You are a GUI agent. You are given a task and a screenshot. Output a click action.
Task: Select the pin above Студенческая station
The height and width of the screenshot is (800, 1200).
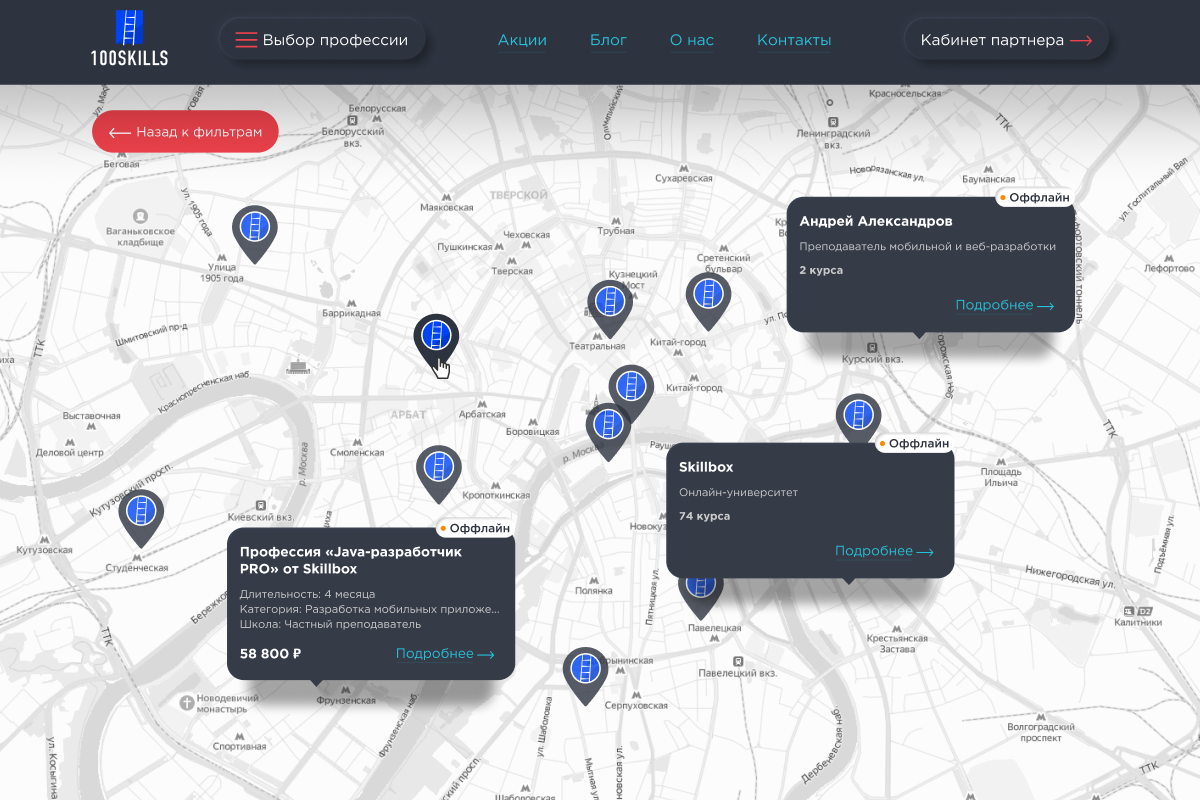click(x=141, y=512)
